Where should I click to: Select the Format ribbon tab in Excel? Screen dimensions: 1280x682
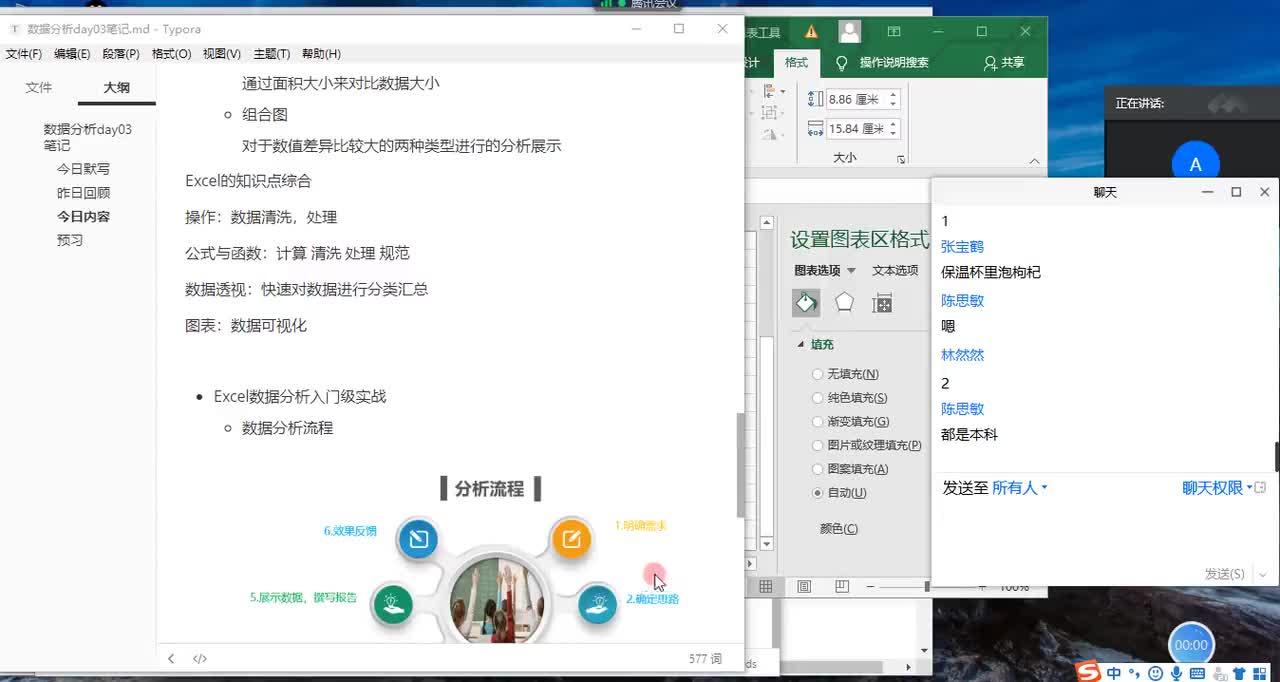[x=796, y=62]
